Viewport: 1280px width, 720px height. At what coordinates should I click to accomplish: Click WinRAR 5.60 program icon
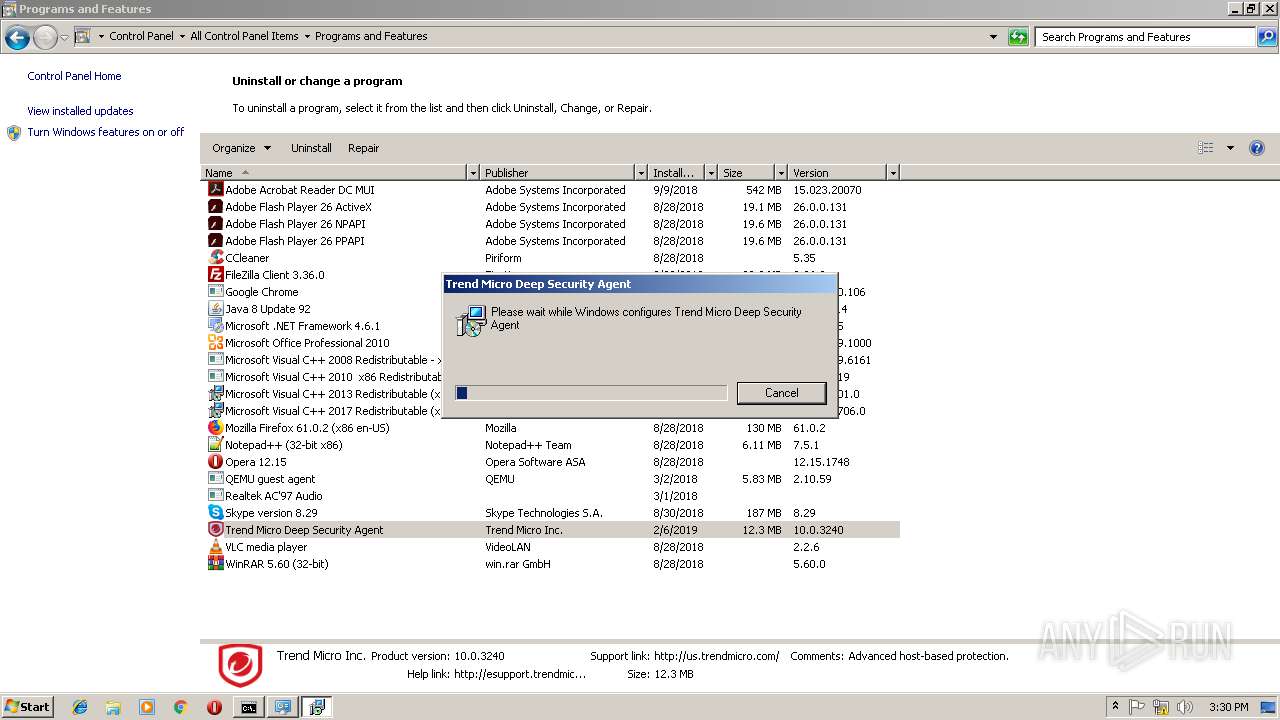pos(214,563)
